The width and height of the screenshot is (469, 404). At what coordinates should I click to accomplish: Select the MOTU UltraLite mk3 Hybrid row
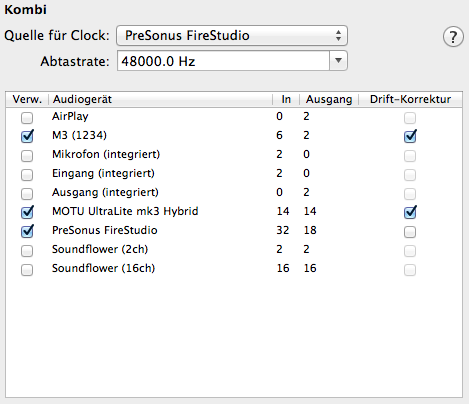pyautogui.click(x=234, y=211)
